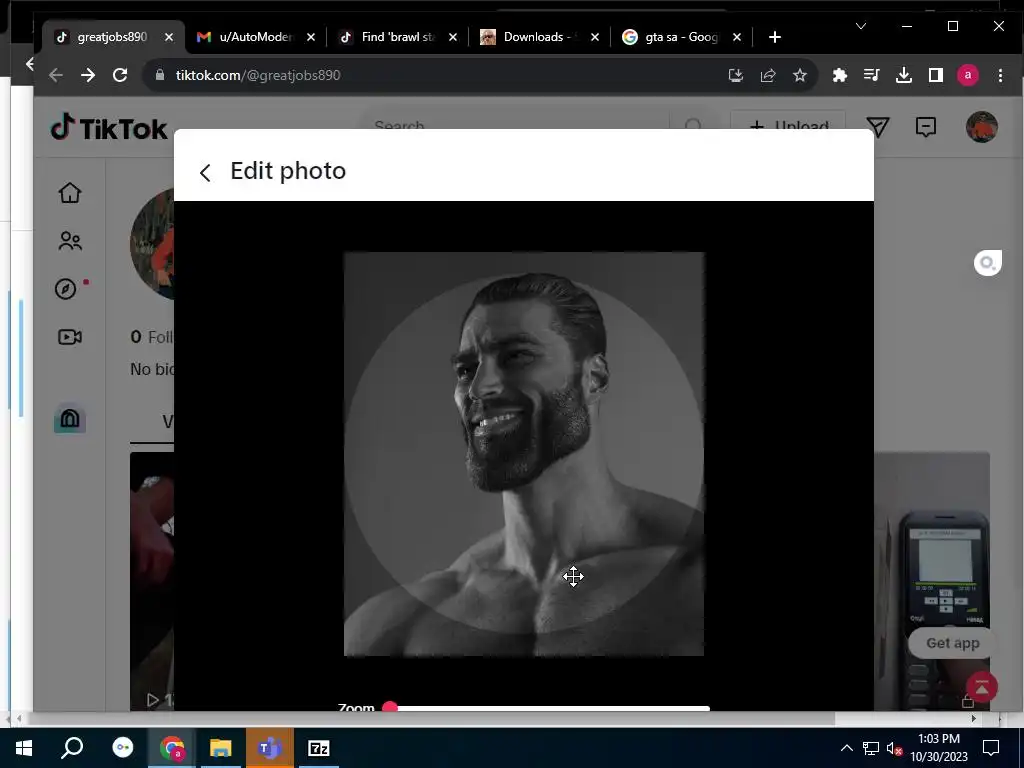Click the floating lens search icon
The width and height of the screenshot is (1024, 768).
tap(987, 263)
